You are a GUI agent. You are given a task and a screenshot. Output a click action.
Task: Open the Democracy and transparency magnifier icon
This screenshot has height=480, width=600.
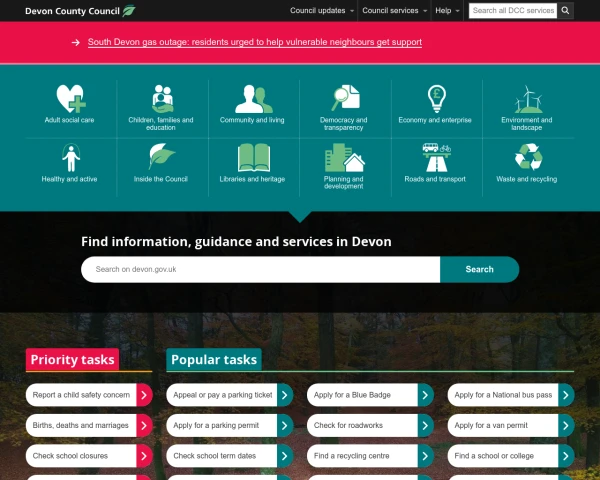(x=345, y=98)
